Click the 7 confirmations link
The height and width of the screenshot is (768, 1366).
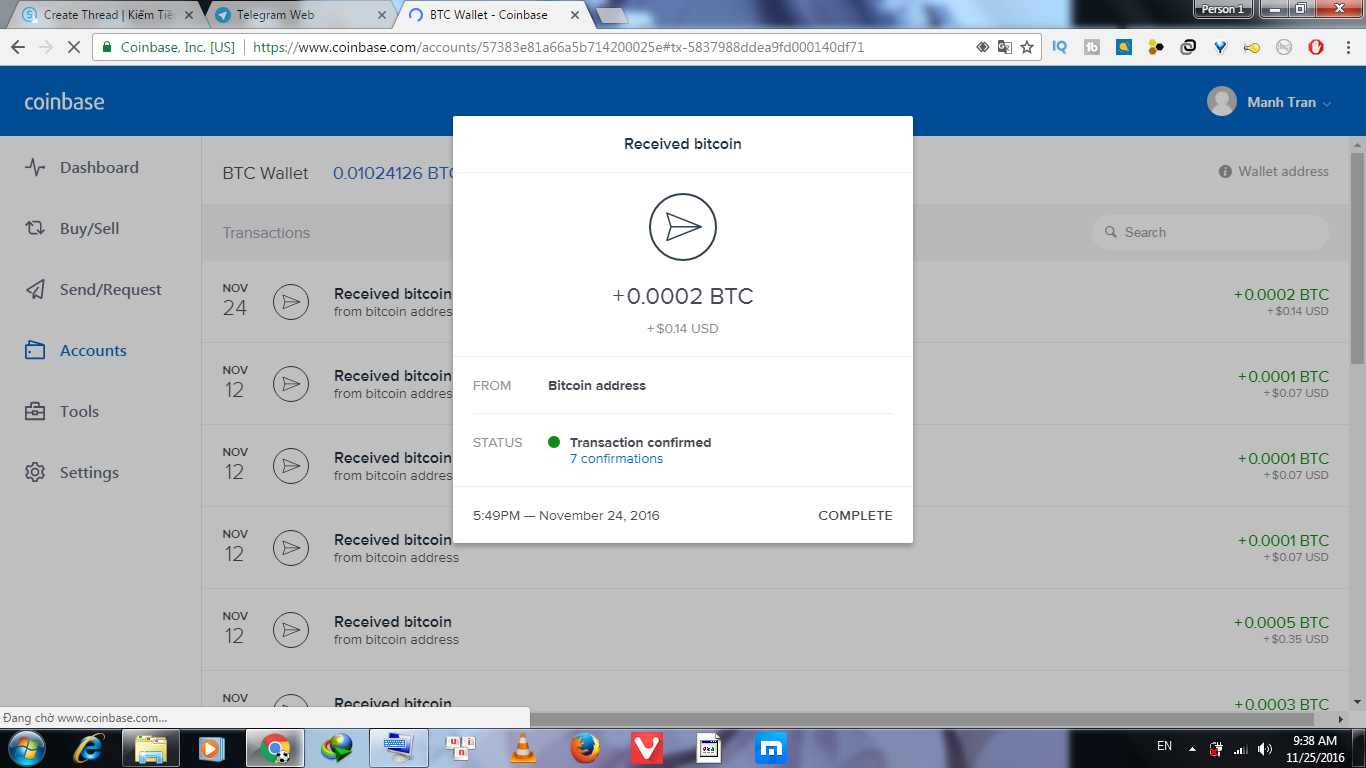coord(616,459)
